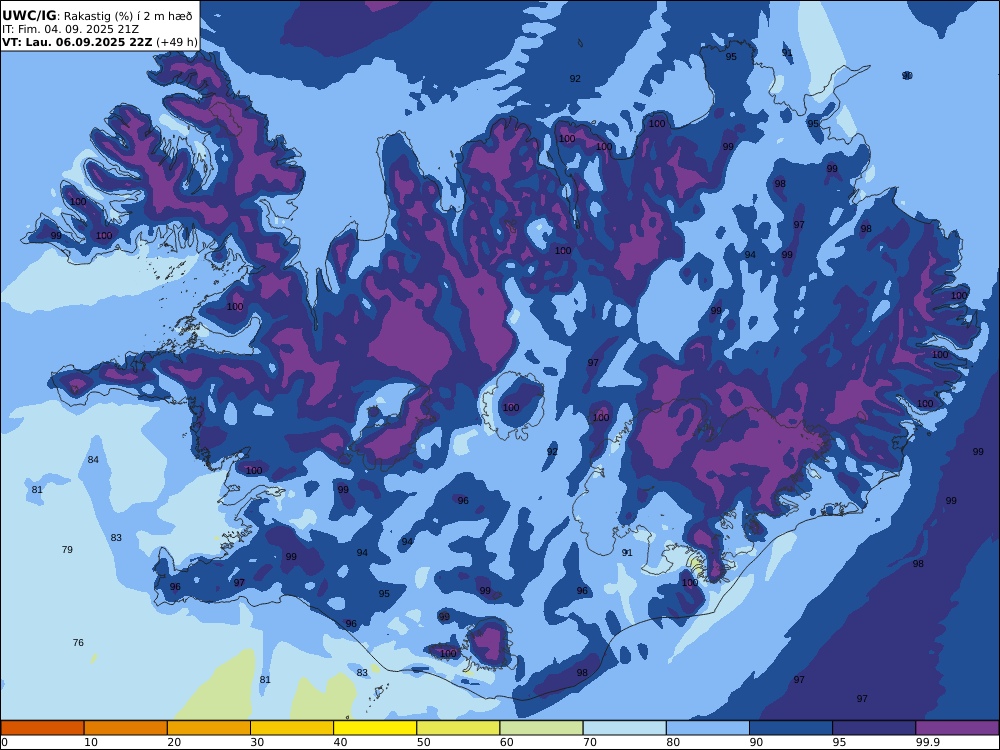Click the legend tick label '10'

point(91,742)
